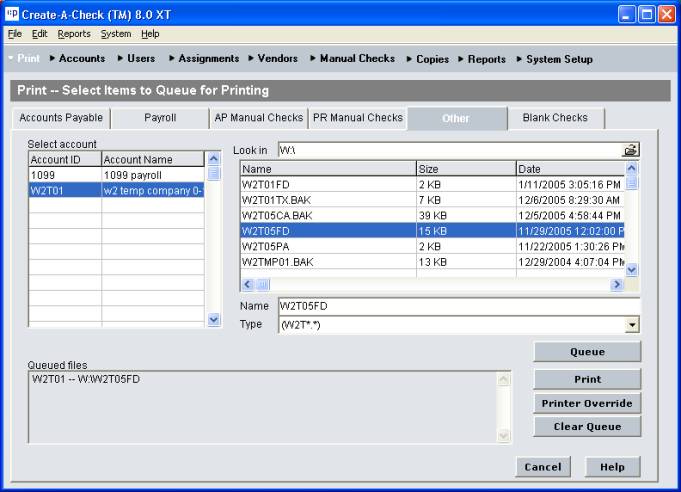The image size is (681, 492).
Task: Open the Type dropdown arrow
Action: [x=632, y=325]
